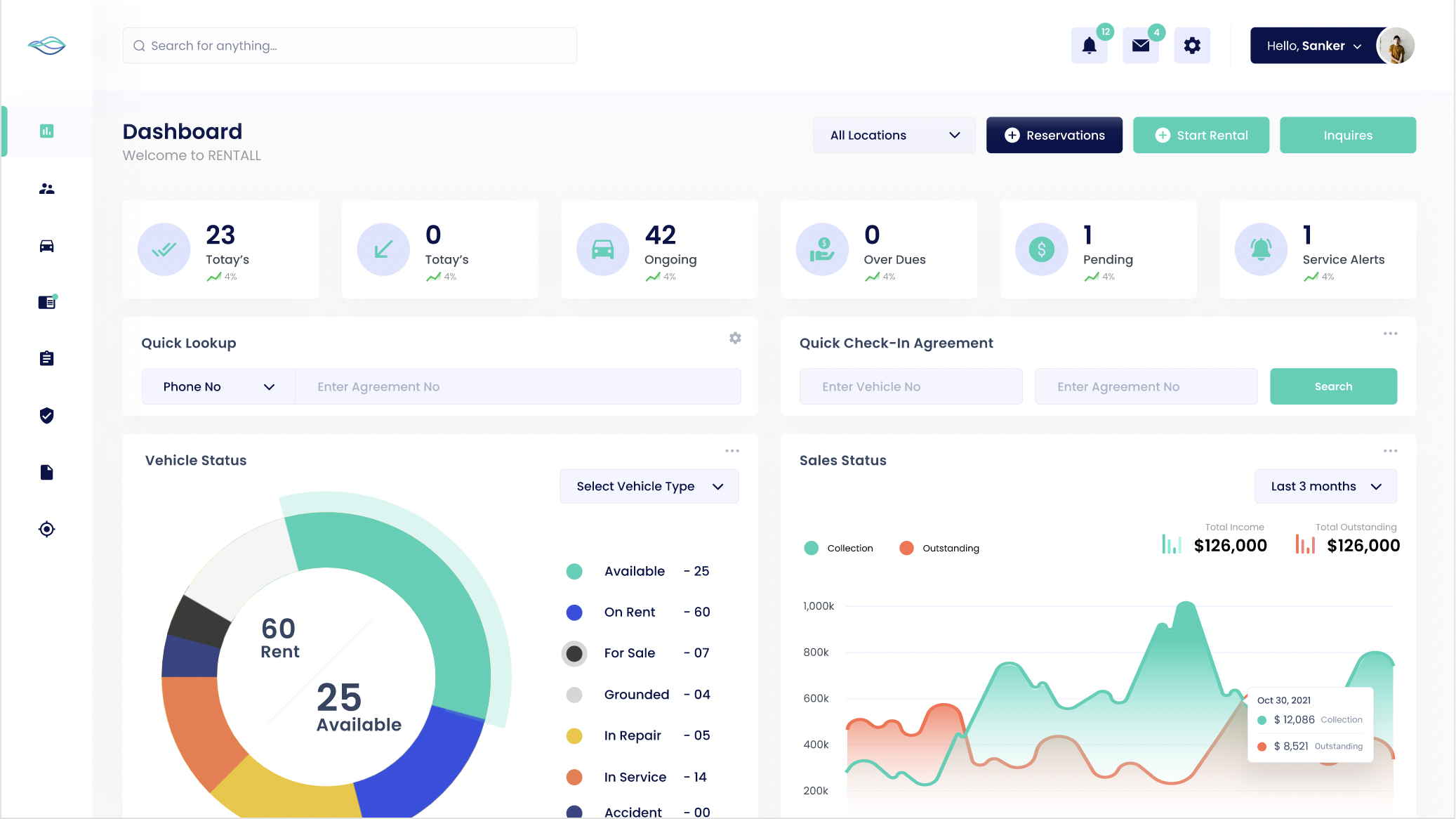The height and width of the screenshot is (819, 1456).
Task: Expand the All Locations dropdown
Action: pos(894,135)
